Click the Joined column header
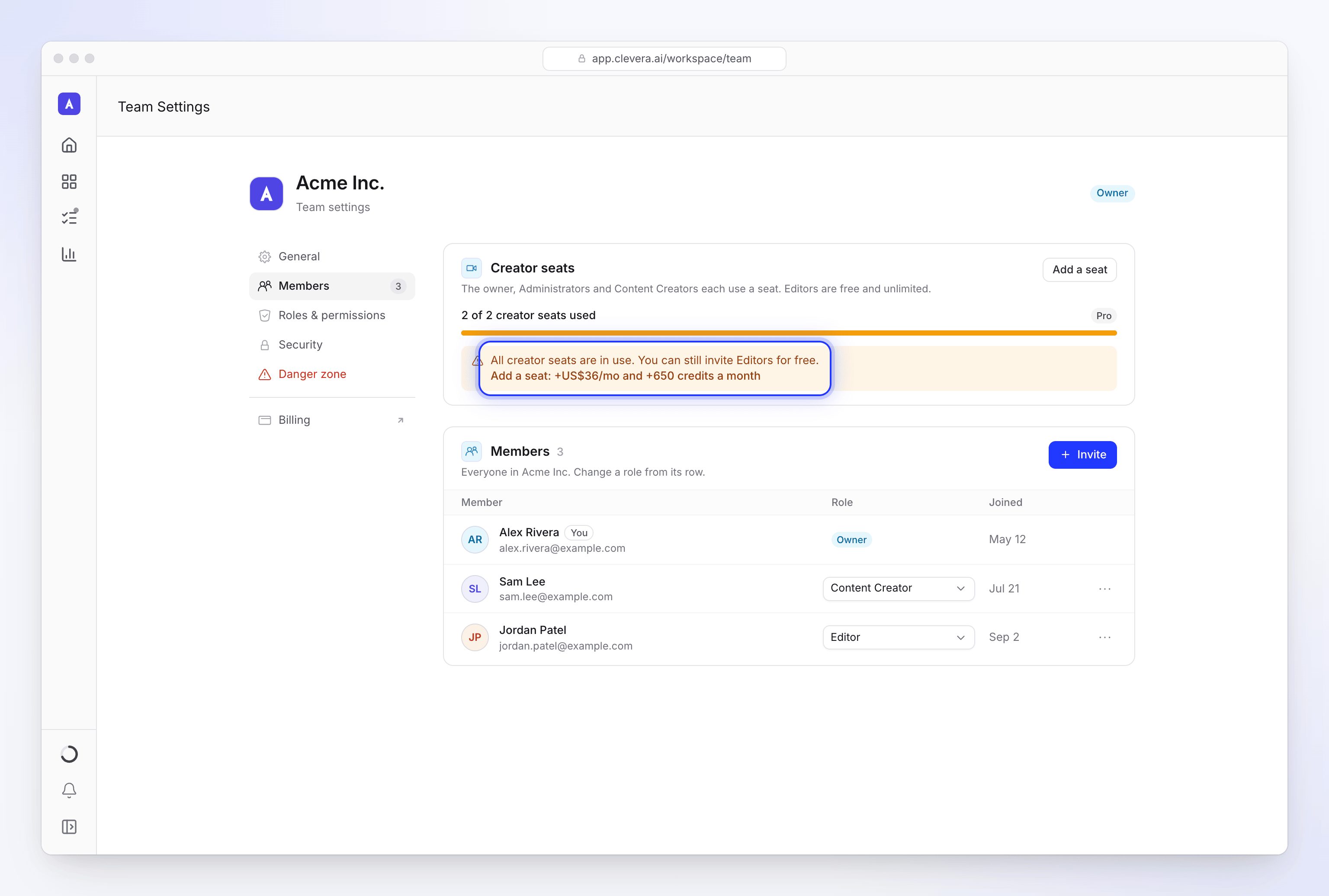This screenshot has height=896, width=1329. 1005,502
